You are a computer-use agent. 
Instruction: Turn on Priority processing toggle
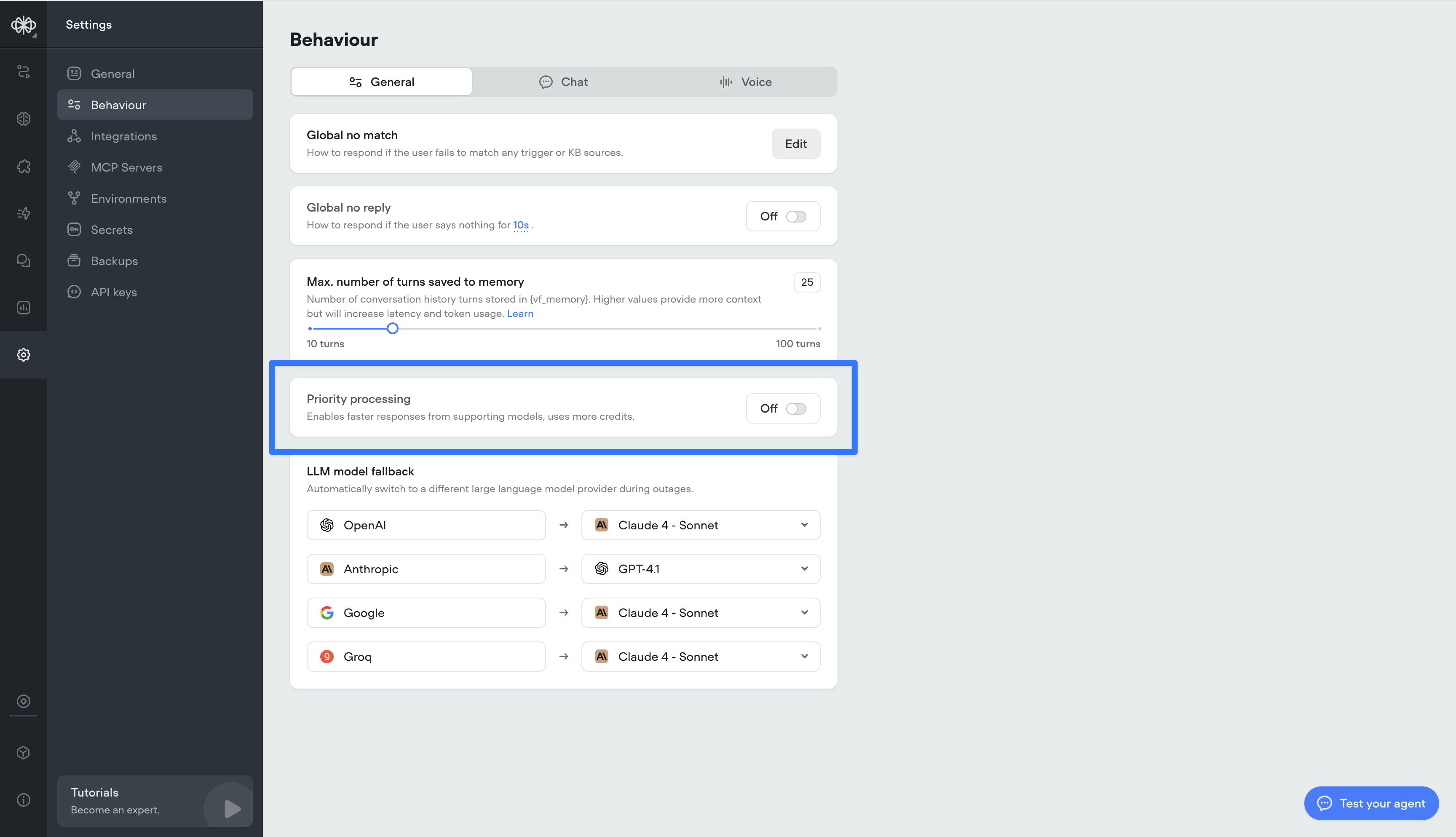click(x=796, y=408)
